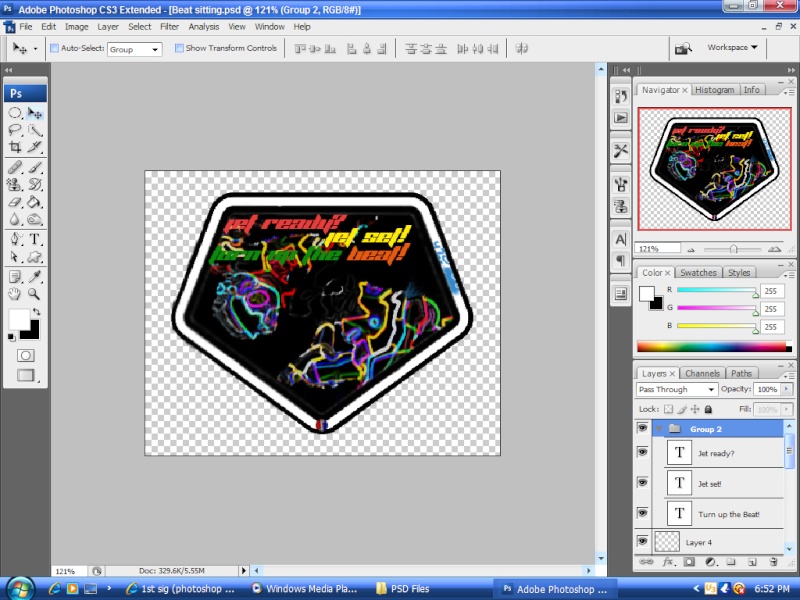Viewport: 800px width, 600px height.
Task: Open the Image menu
Action: point(77,27)
